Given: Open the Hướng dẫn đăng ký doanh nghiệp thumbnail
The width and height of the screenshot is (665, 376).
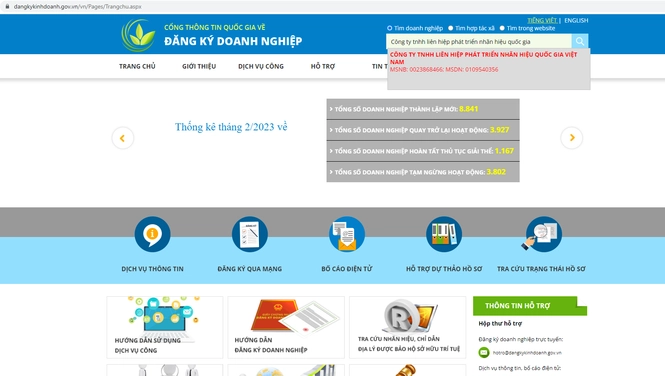Looking at the screenshot, I should pos(286,327).
